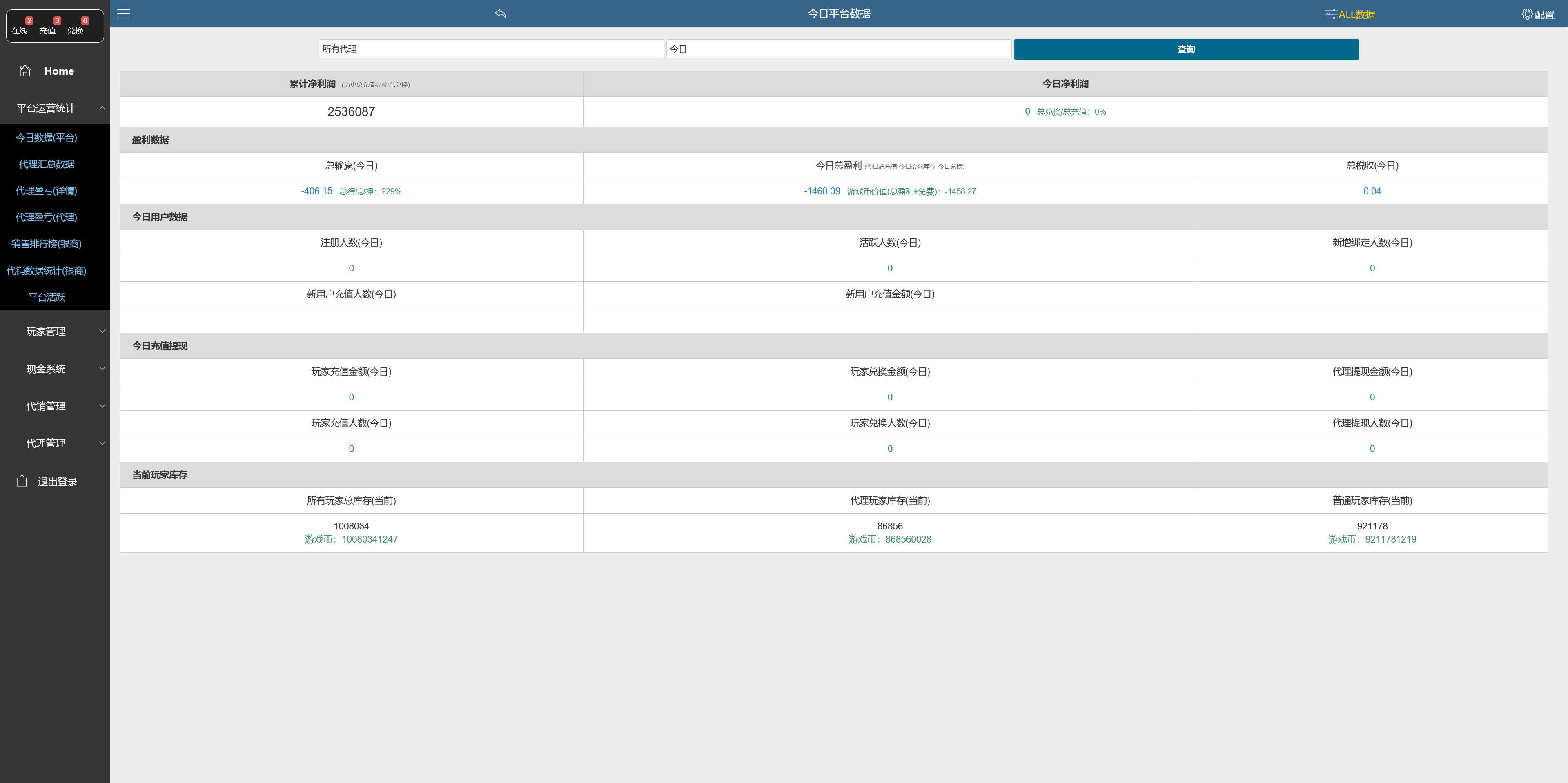This screenshot has width=1568, height=783.
Task: Click the back arrow icon in header
Action: click(x=500, y=13)
